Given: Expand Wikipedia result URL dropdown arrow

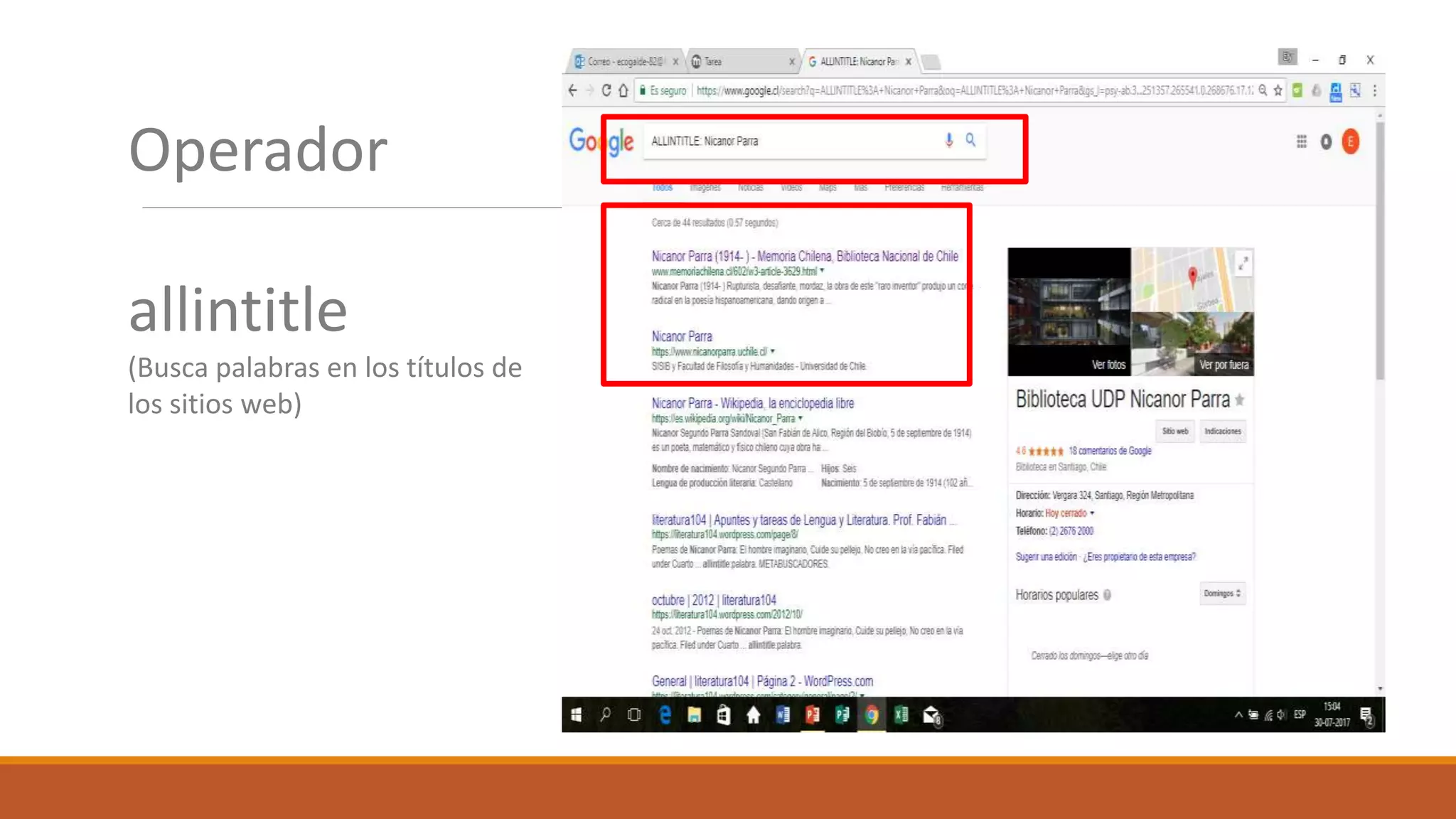Looking at the screenshot, I should (x=801, y=418).
